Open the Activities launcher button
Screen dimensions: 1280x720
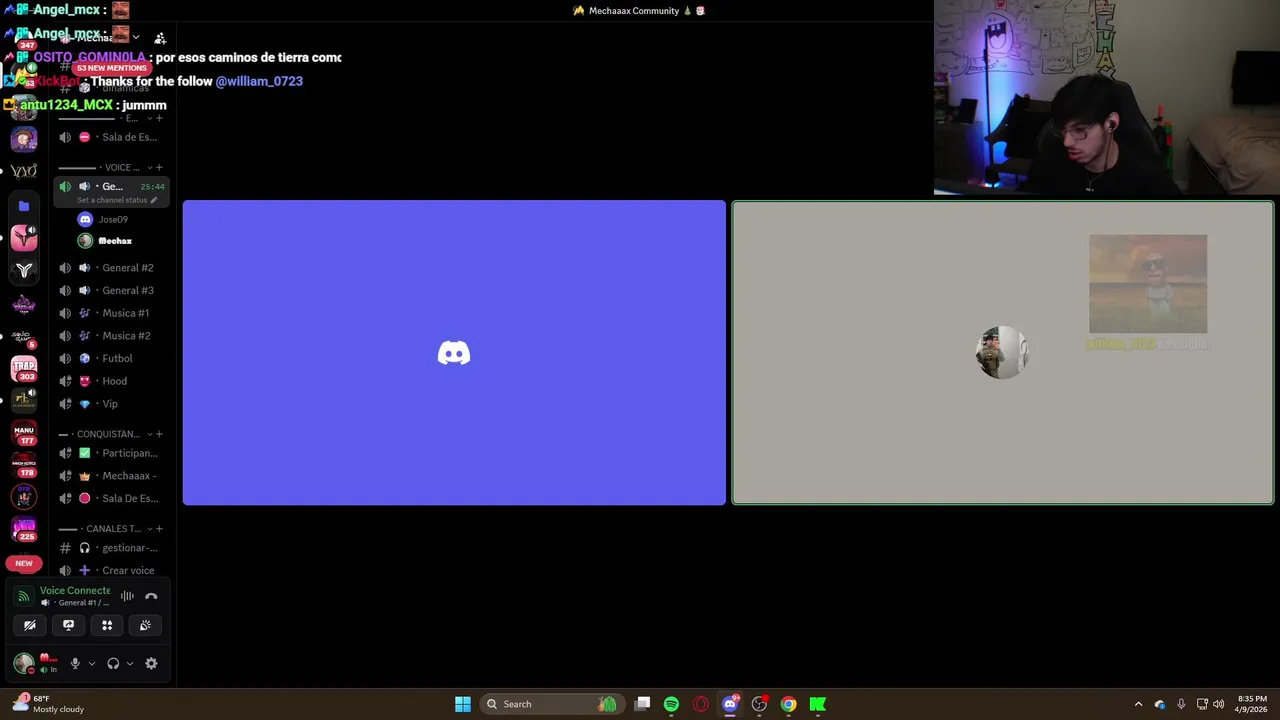[107, 625]
